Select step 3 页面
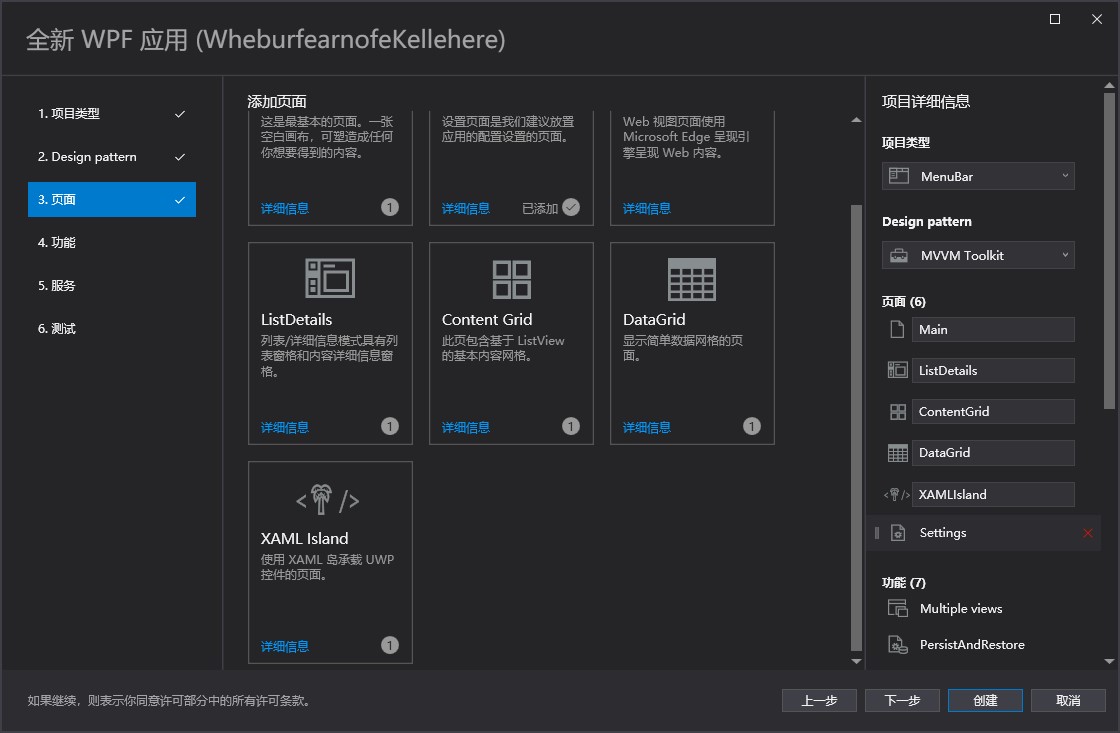 click(111, 199)
